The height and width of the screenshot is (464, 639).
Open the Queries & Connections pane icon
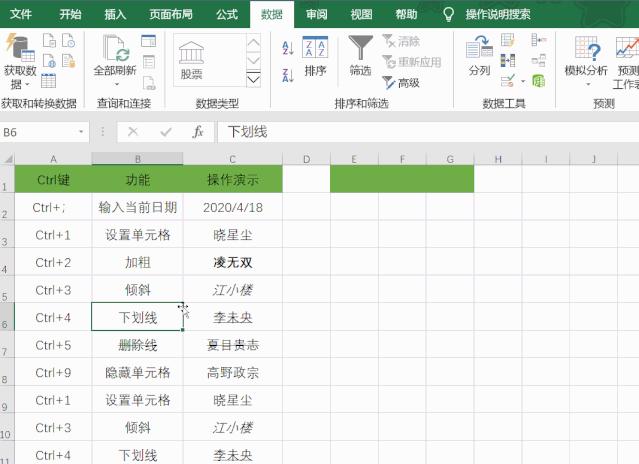(148, 41)
